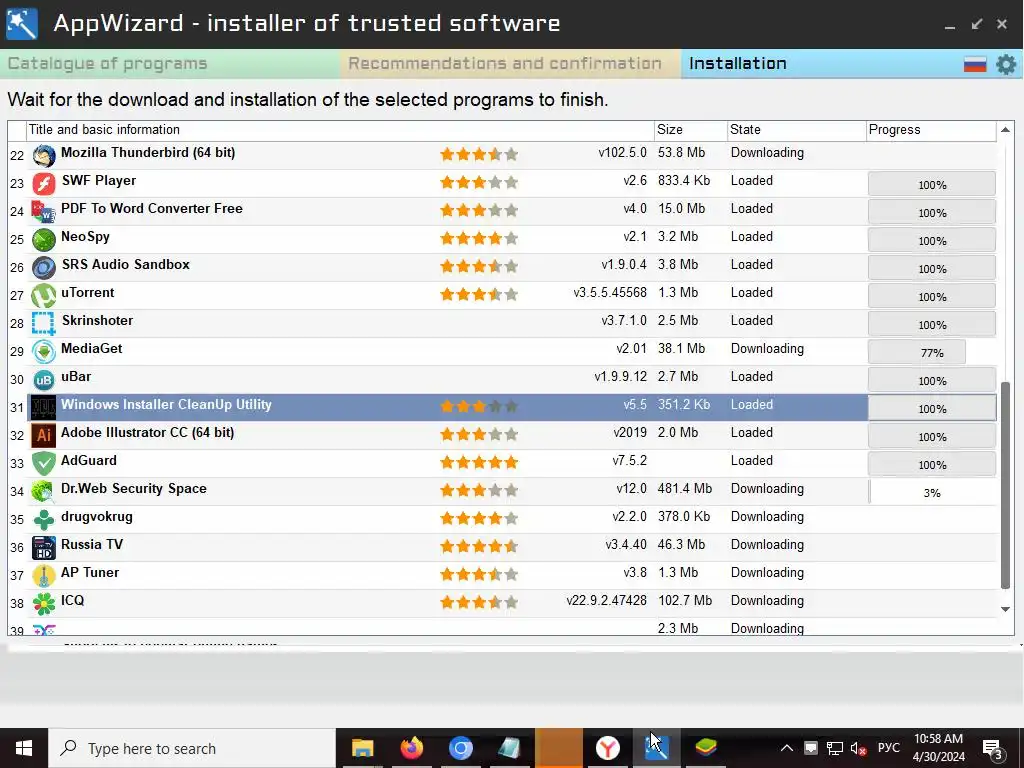Click the taskbar search box
1024x768 pixels.
pos(192,748)
